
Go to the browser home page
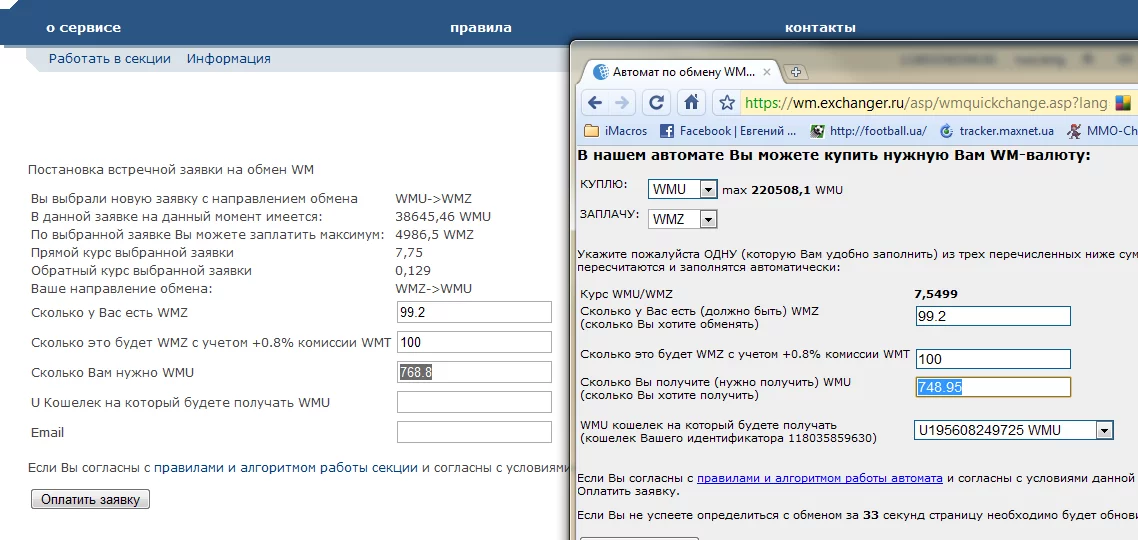tap(690, 103)
